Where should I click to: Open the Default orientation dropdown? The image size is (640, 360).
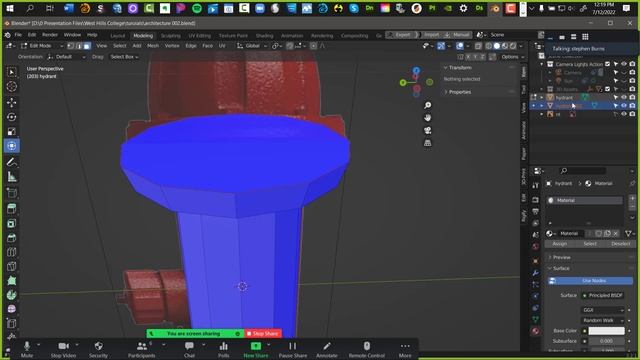pyautogui.click(x=67, y=57)
